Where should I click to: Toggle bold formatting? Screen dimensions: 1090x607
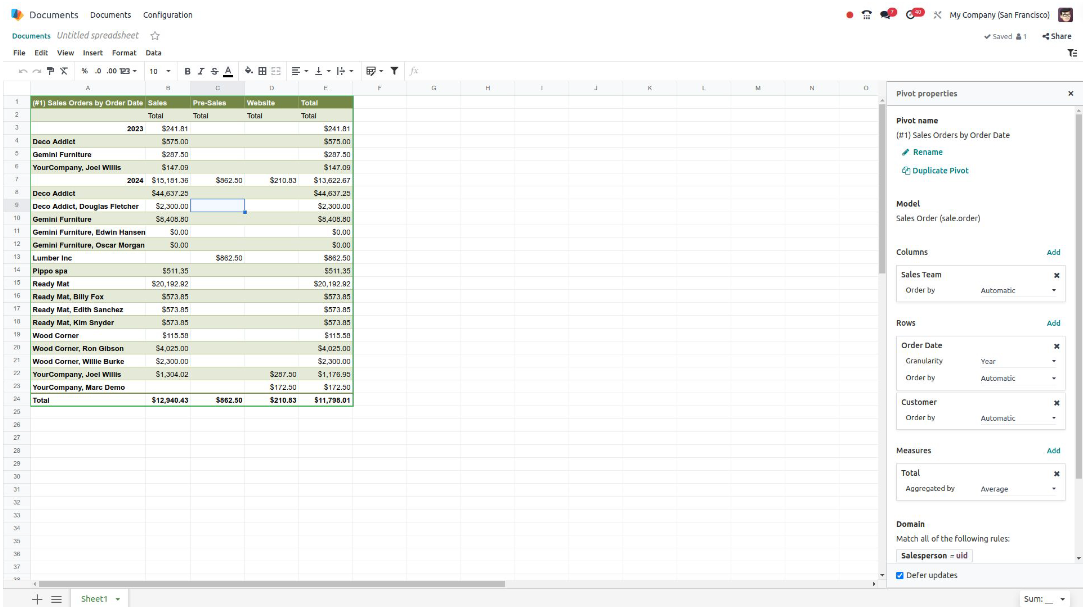(x=187, y=71)
